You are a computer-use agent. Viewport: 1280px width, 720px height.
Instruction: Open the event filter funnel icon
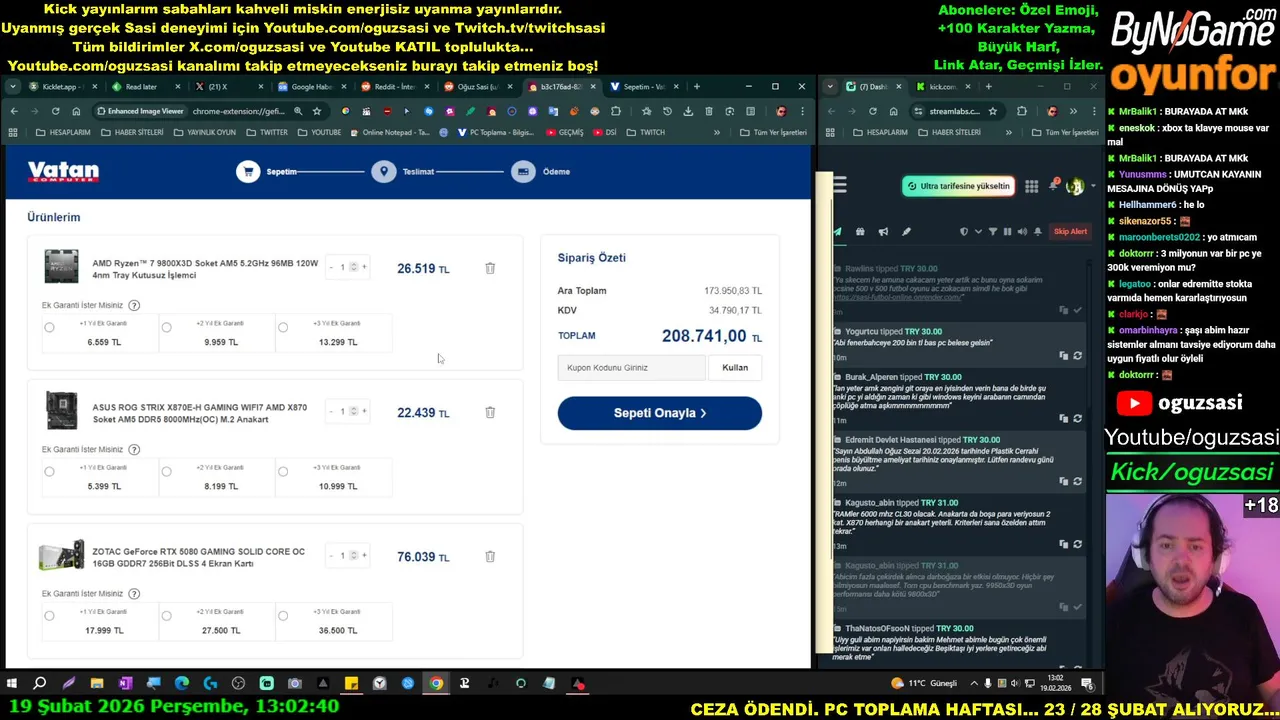click(992, 231)
